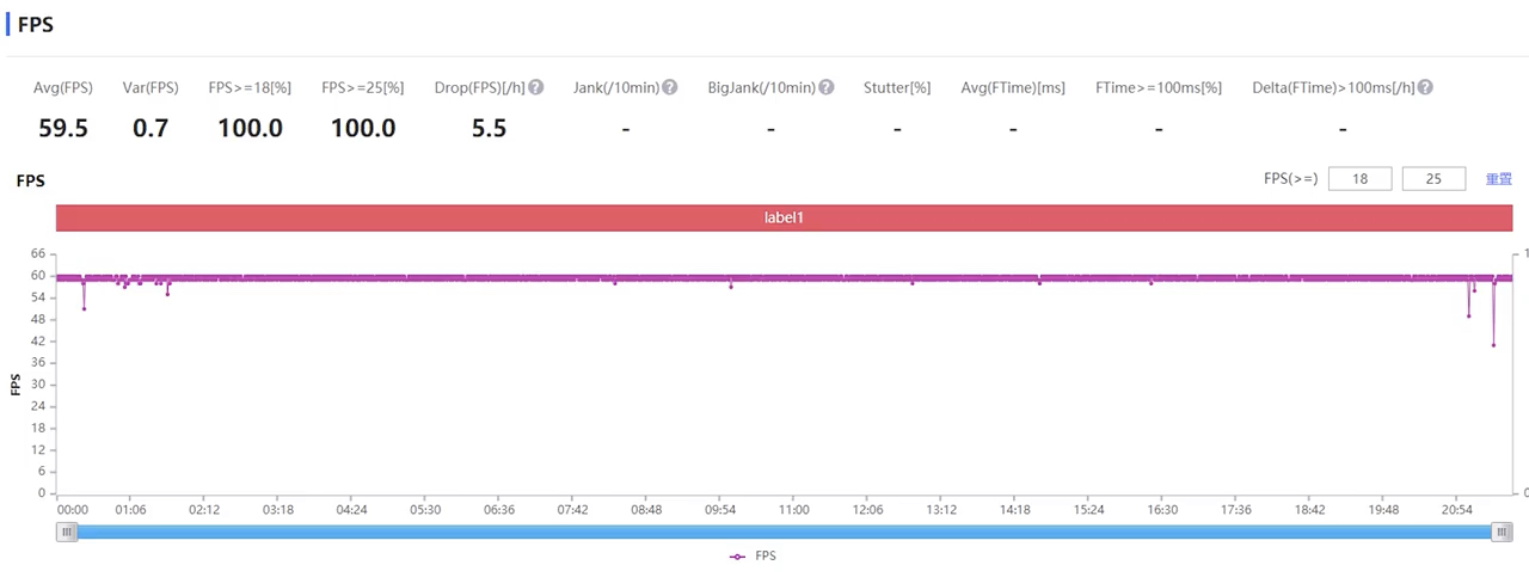The image size is (1529, 572).
Task: Click the Avg(FPS) metric label
Action: (x=63, y=88)
